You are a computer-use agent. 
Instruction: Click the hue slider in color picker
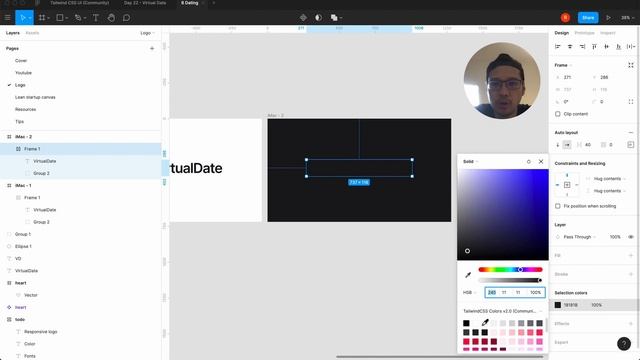(510, 269)
